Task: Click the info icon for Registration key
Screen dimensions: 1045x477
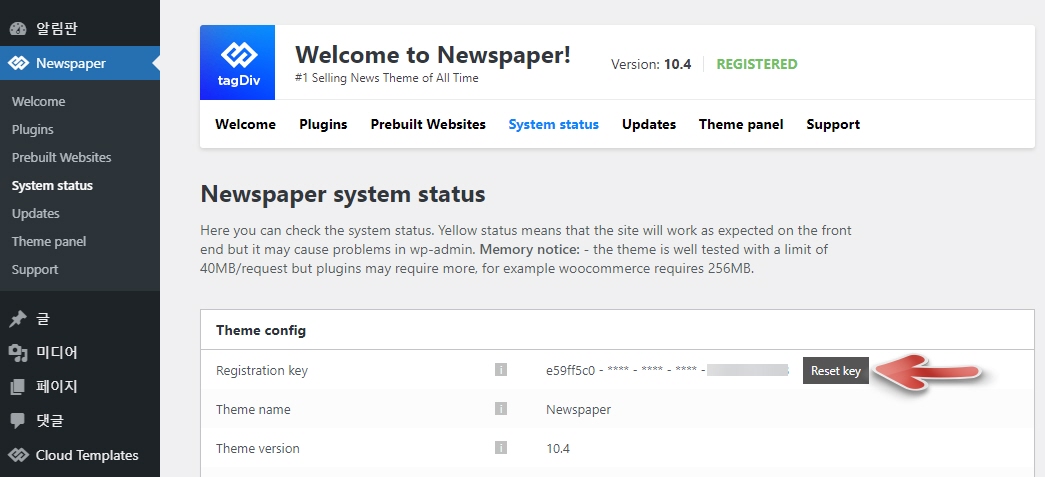Action: tap(501, 369)
